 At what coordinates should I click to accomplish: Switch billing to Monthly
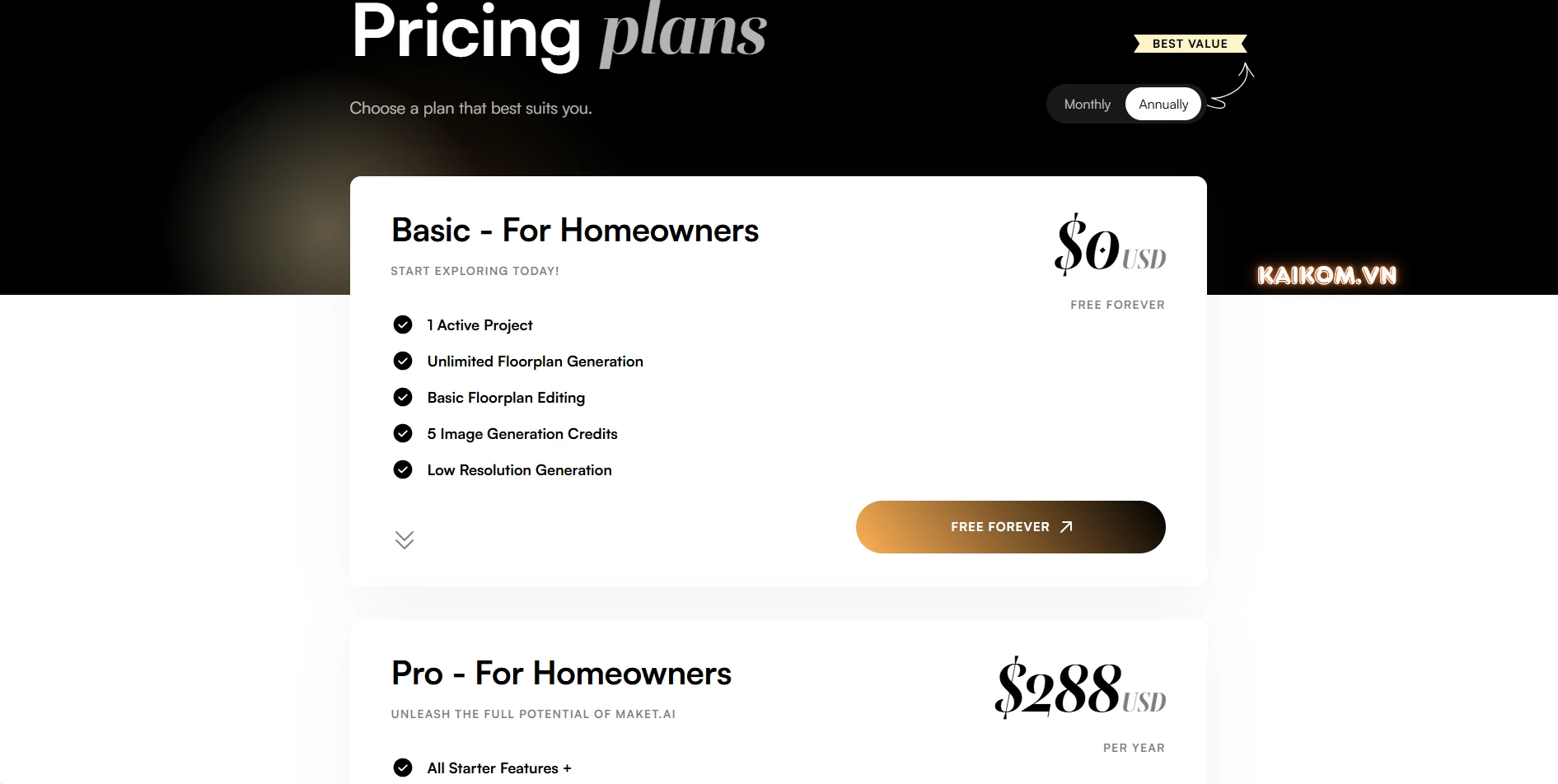click(x=1087, y=105)
